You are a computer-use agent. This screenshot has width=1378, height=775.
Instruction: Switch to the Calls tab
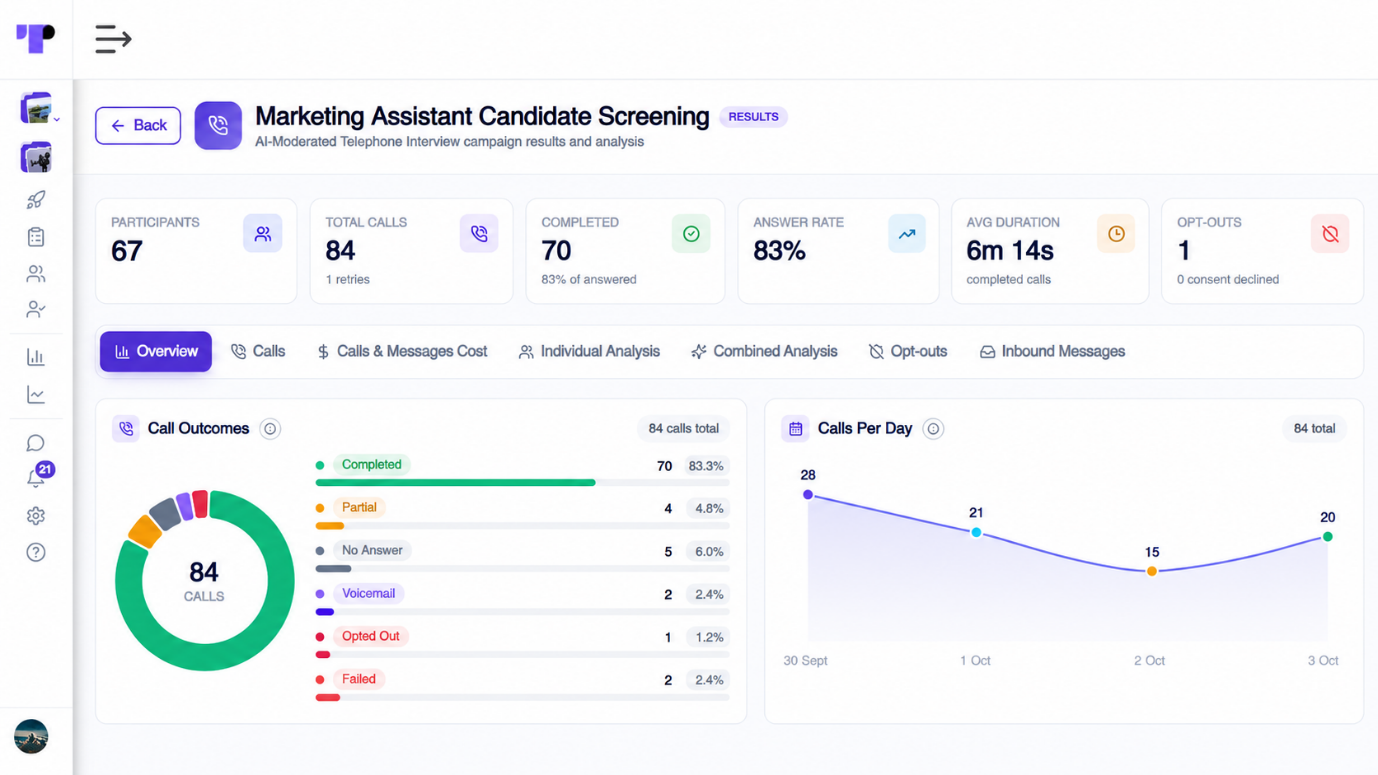pos(258,352)
